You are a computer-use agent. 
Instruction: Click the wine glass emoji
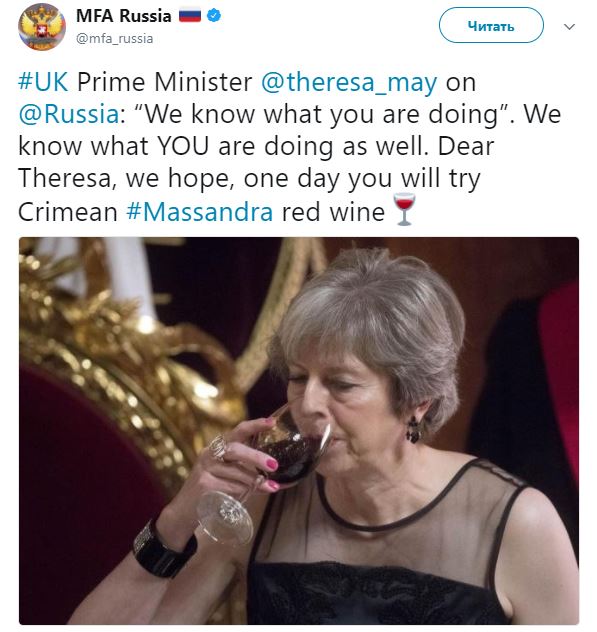pos(404,210)
